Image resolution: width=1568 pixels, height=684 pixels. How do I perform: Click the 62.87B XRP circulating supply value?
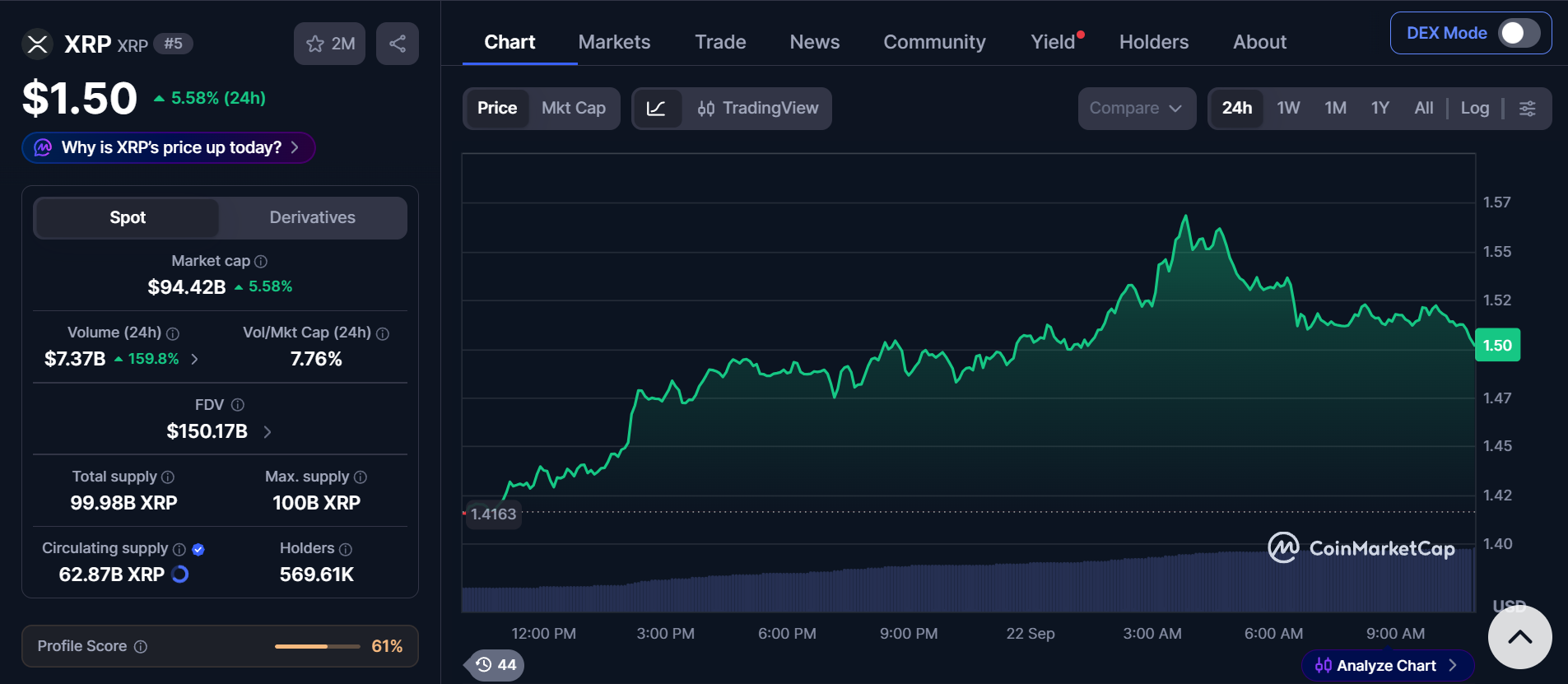click(x=112, y=575)
